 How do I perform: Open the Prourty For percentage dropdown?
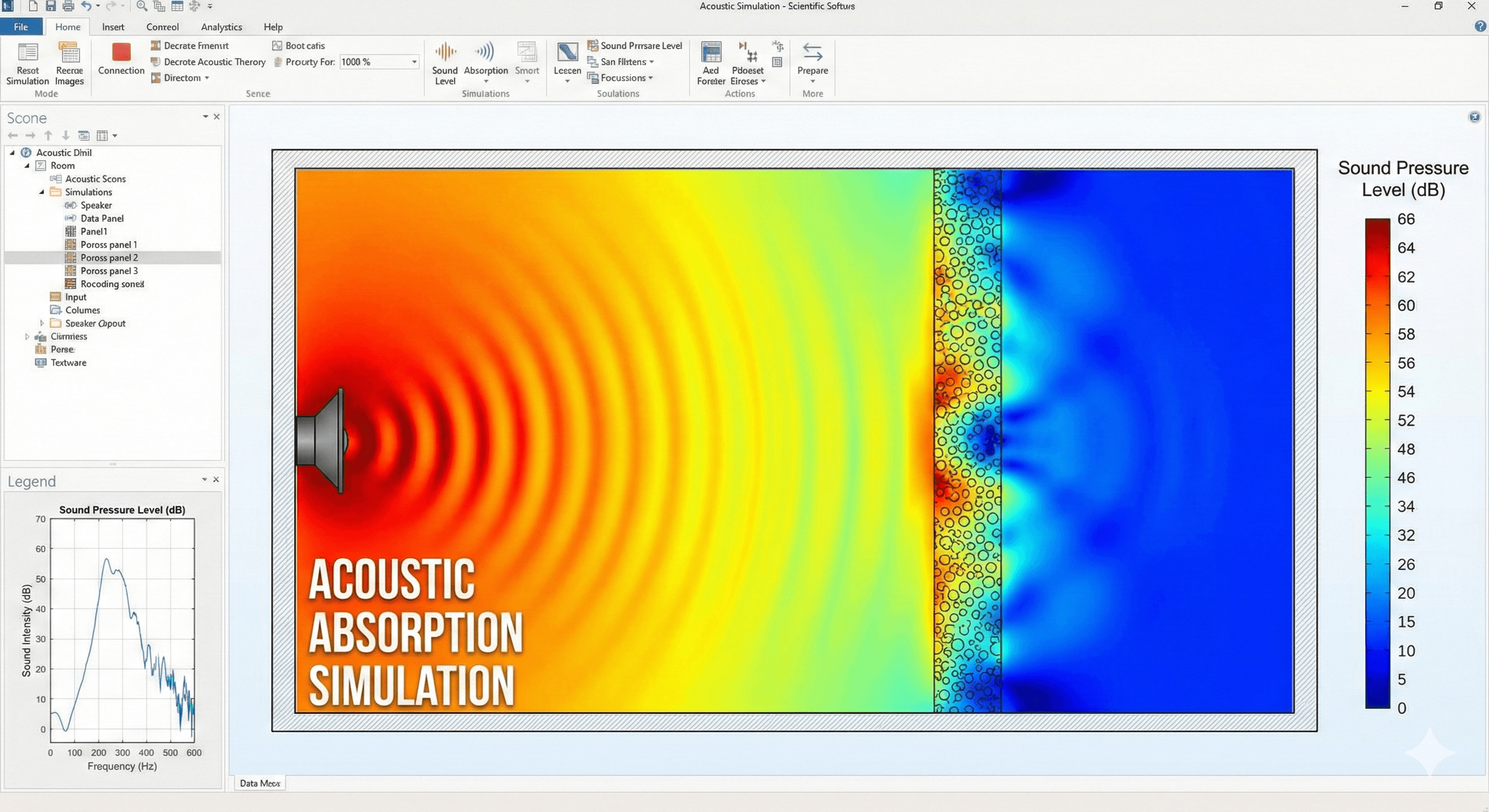[x=414, y=62]
